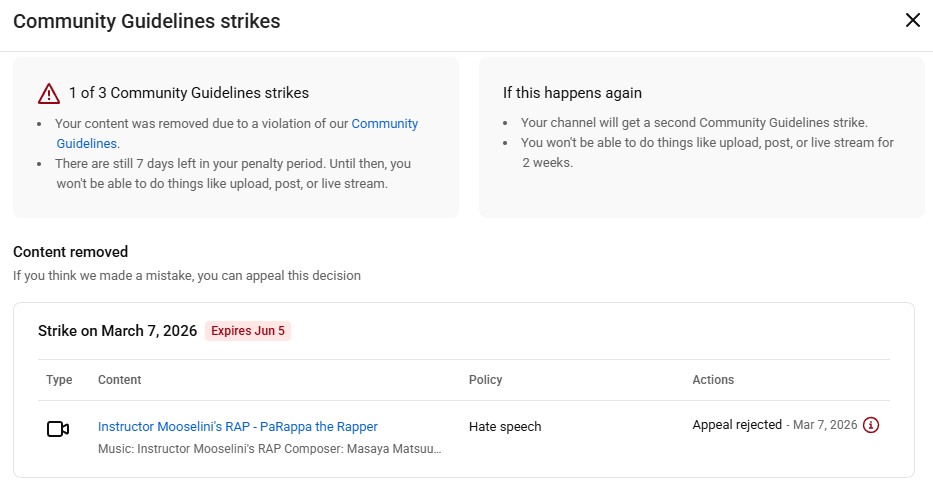Viewport: 933px width, 493px height.
Task: Click the appeal this decision hint text
Action: pos(187,275)
